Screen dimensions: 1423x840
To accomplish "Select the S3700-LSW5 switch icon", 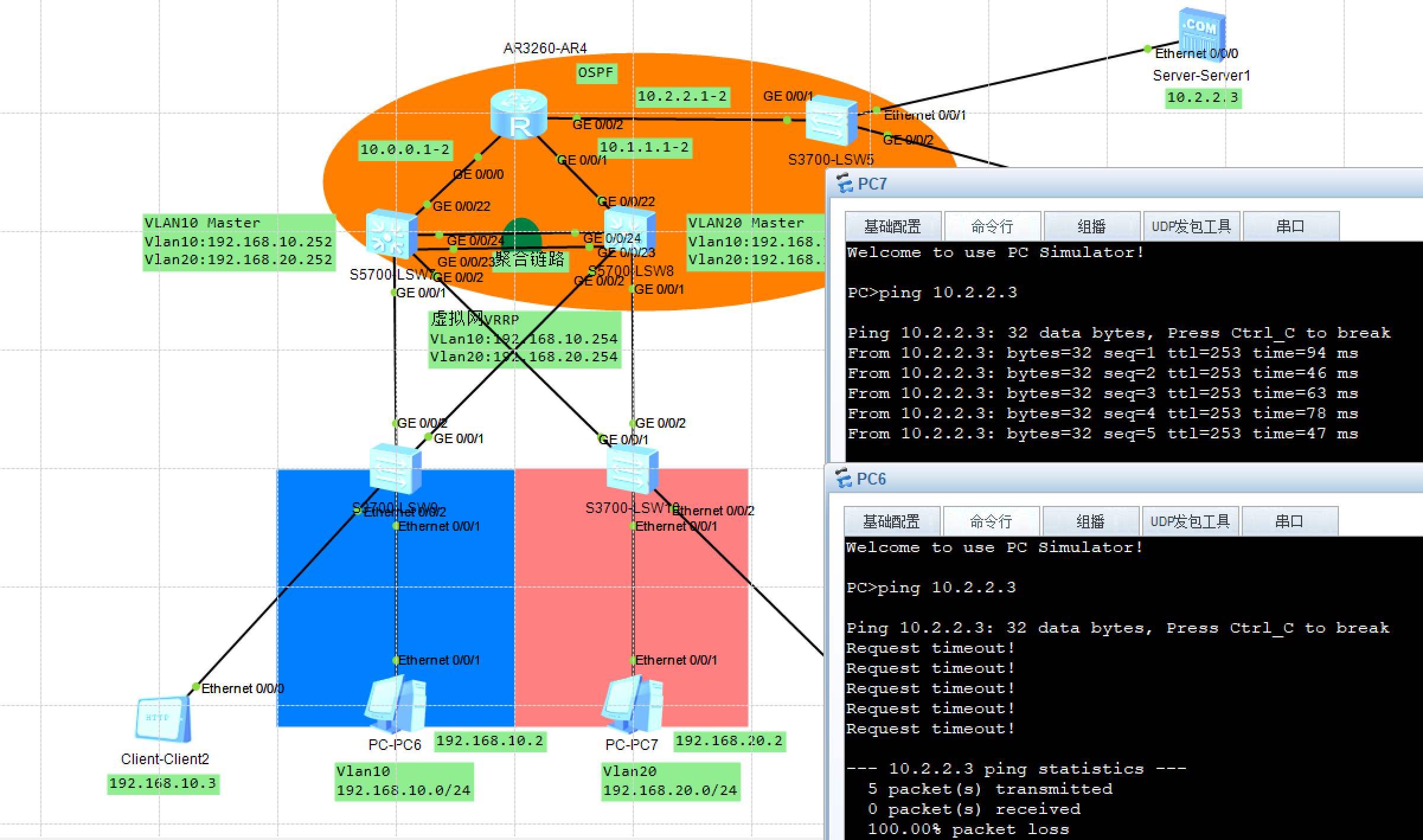I will coord(832,122).
